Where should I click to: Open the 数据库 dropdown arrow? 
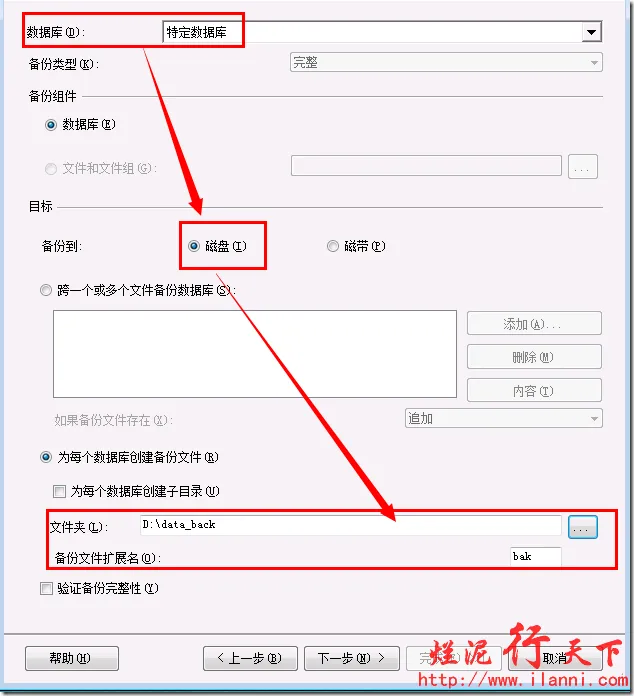(x=591, y=32)
